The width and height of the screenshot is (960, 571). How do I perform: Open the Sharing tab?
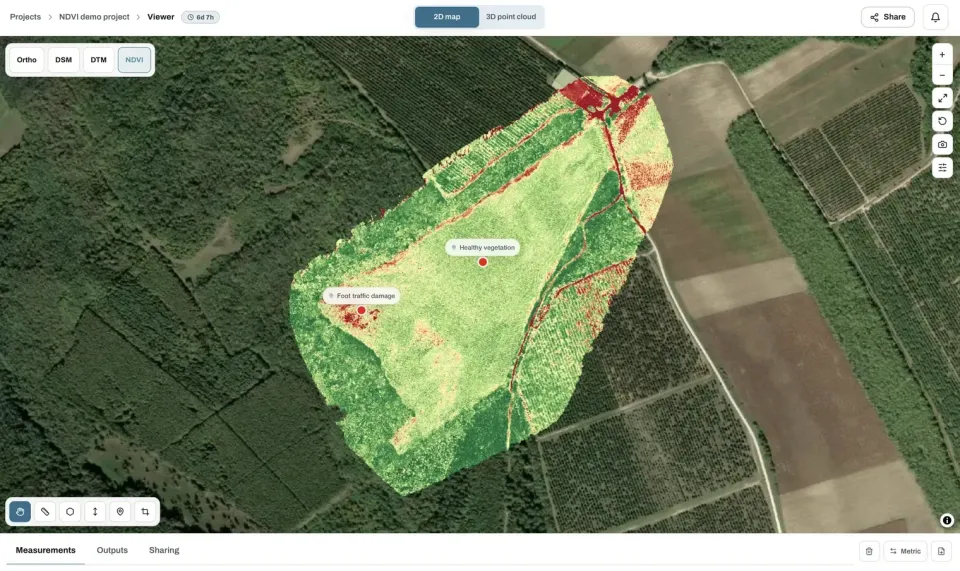pos(164,550)
